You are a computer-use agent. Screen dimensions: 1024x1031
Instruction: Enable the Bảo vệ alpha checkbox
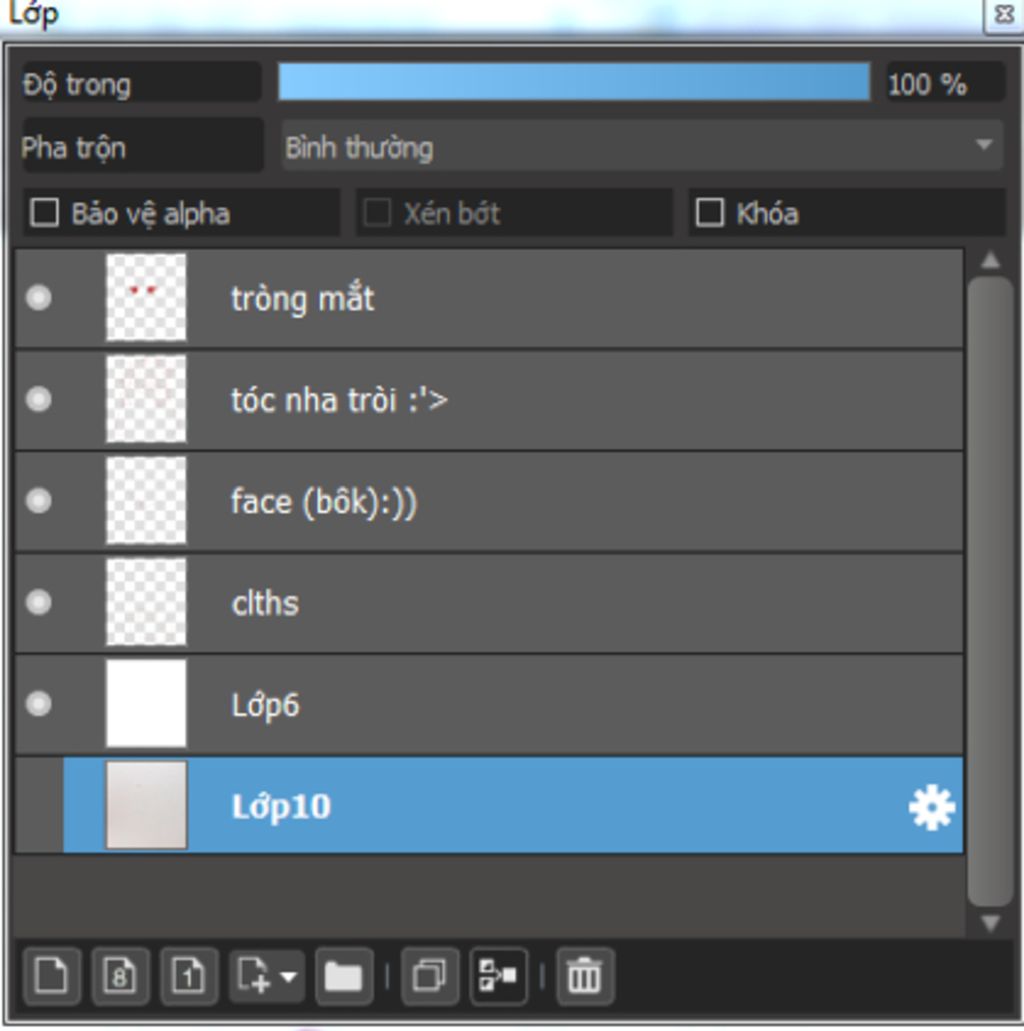click(45, 213)
